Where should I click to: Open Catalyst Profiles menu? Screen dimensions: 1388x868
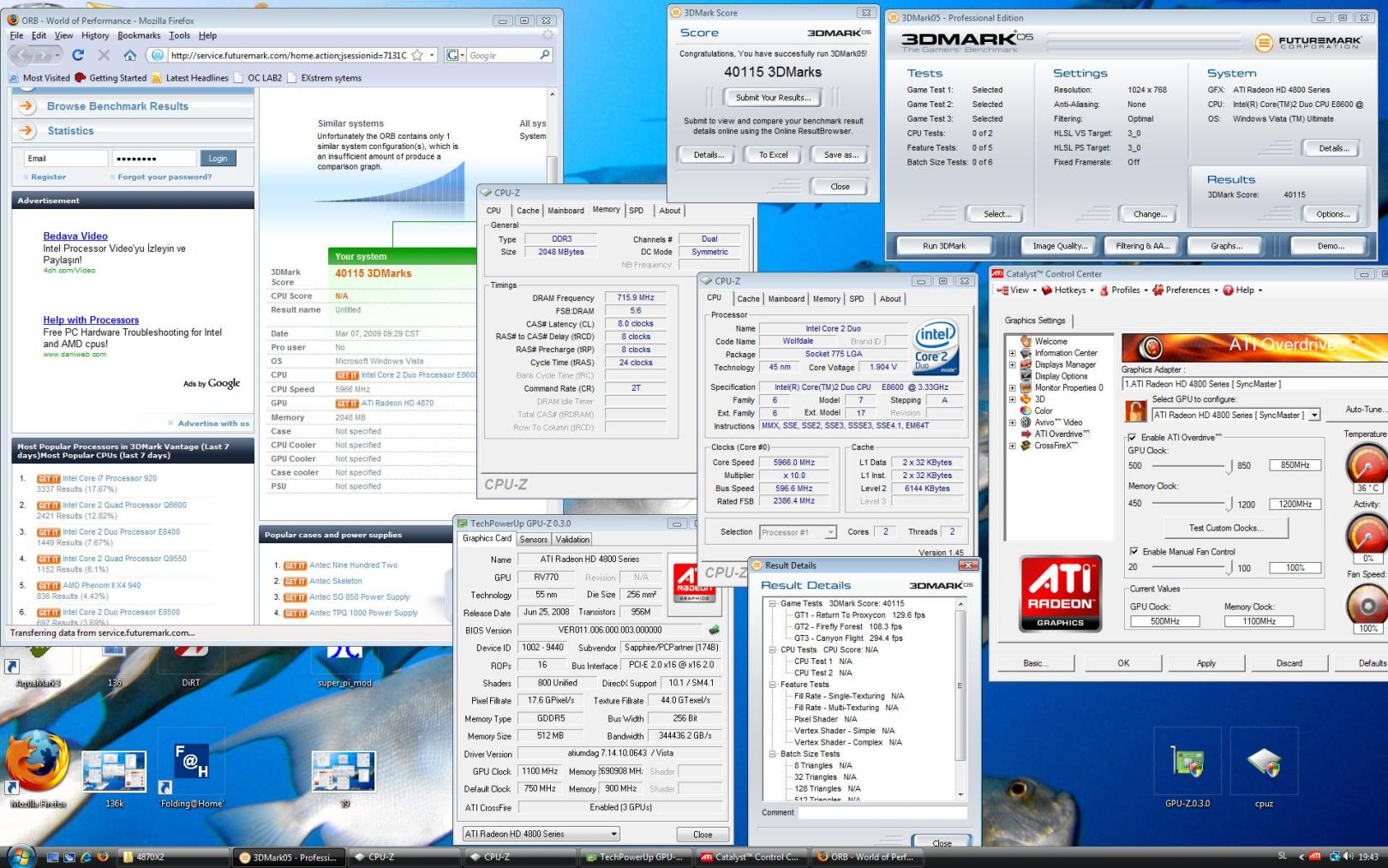click(x=1125, y=290)
